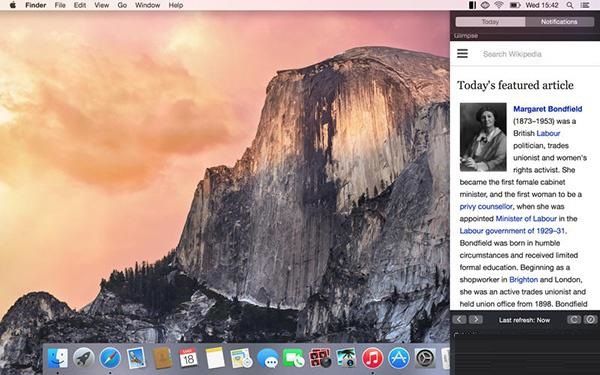
Task: Open the blue Labour link after British
Action: pyautogui.click(x=548, y=133)
